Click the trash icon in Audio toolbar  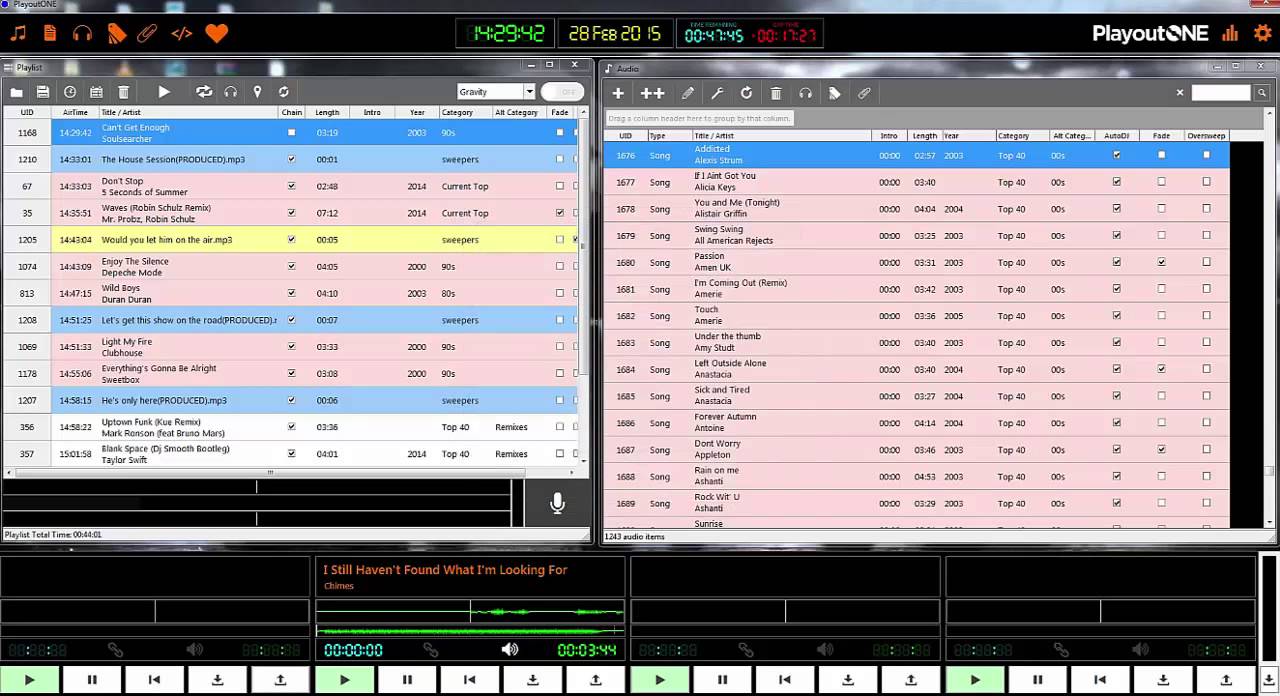point(776,93)
